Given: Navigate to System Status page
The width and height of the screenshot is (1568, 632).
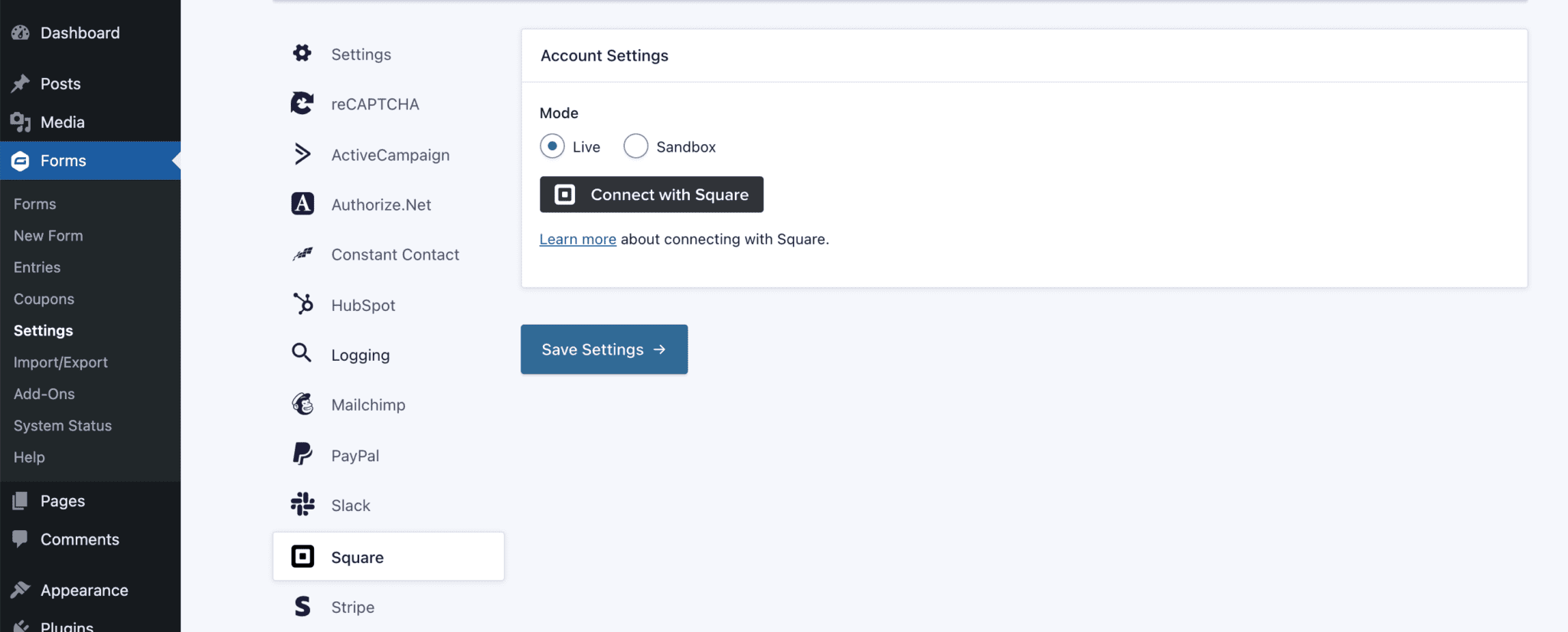Looking at the screenshot, I should 63,425.
